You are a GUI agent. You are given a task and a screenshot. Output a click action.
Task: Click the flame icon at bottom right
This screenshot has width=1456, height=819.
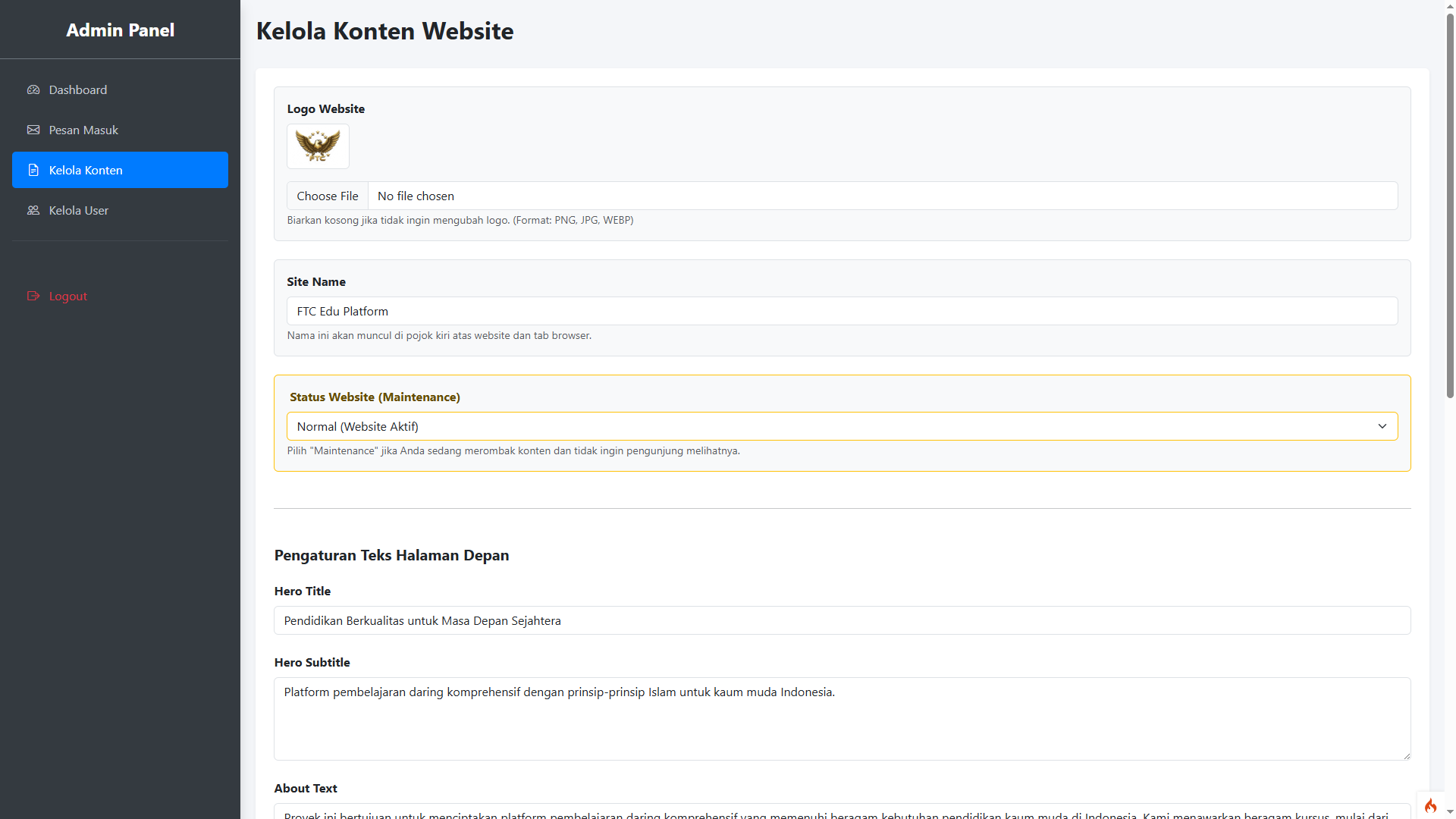pos(1430,805)
